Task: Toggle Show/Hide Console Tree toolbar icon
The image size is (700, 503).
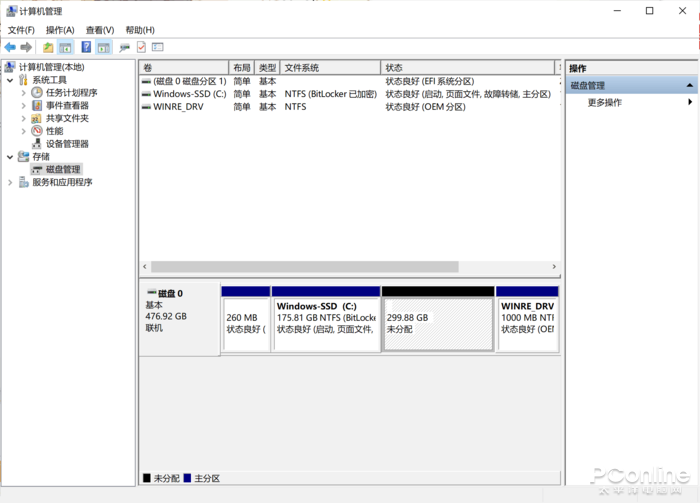Action: pyautogui.click(x=65, y=47)
